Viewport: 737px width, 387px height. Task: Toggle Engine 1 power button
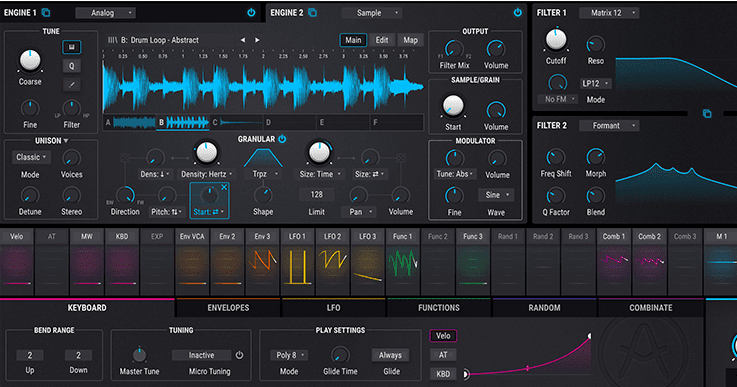pos(251,13)
